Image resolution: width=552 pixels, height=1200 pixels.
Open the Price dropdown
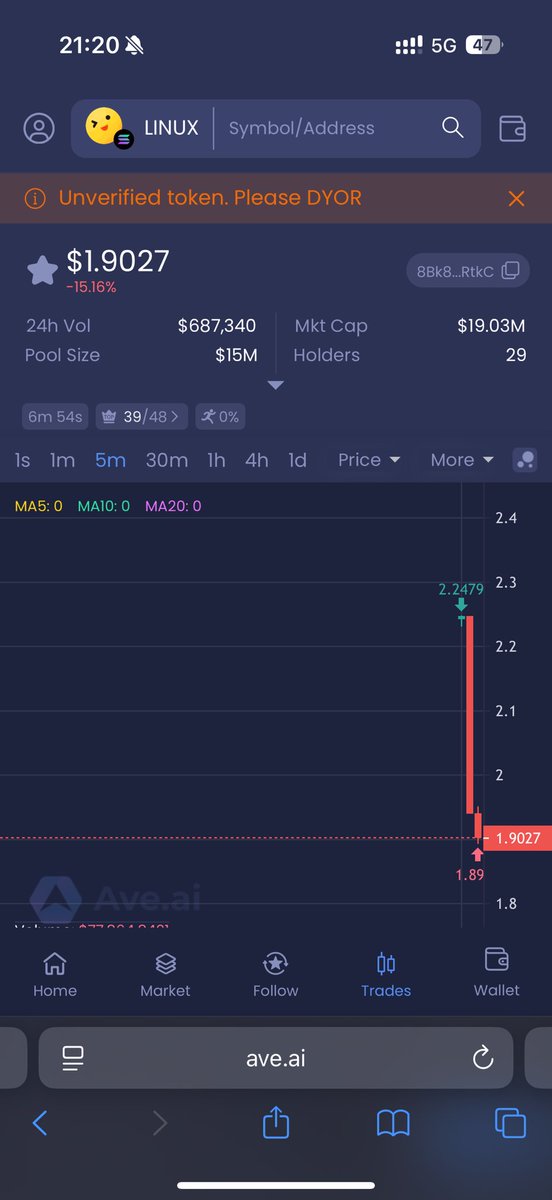click(369, 460)
